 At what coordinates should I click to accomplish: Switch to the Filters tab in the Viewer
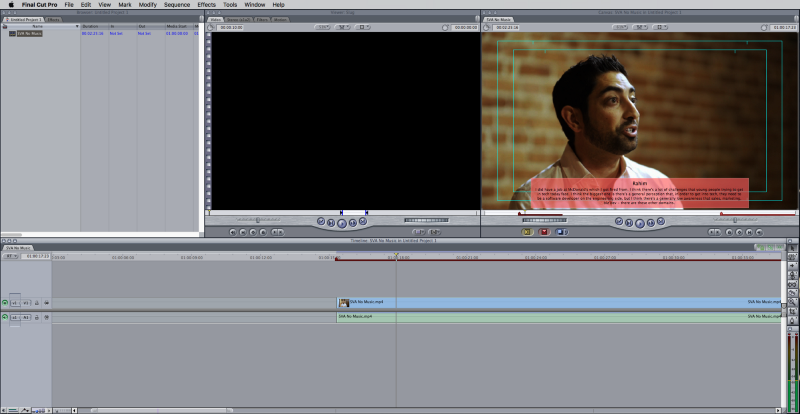[x=262, y=19]
